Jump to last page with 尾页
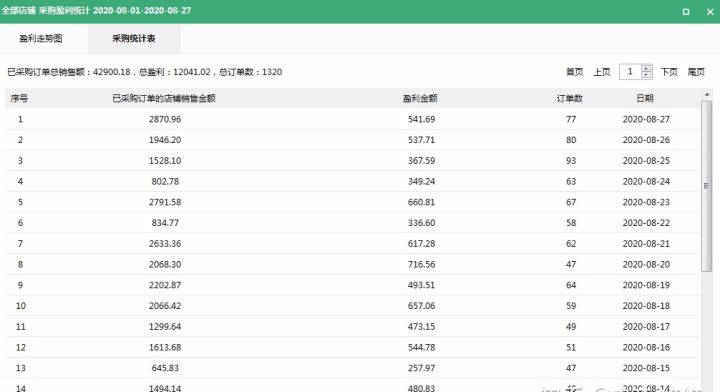 click(696, 72)
